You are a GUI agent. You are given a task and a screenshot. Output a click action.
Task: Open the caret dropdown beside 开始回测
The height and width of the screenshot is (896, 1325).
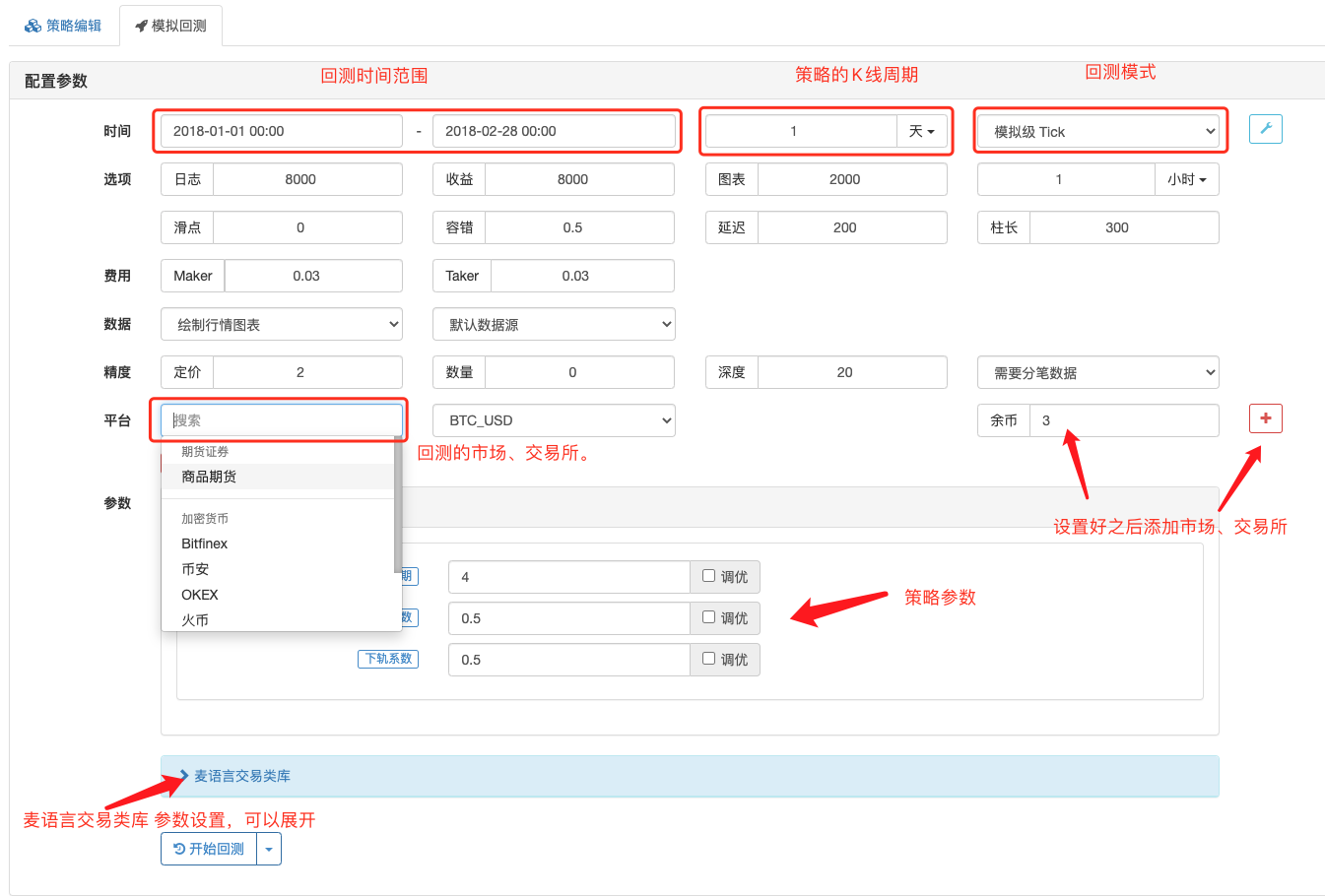tap(269, 849)
